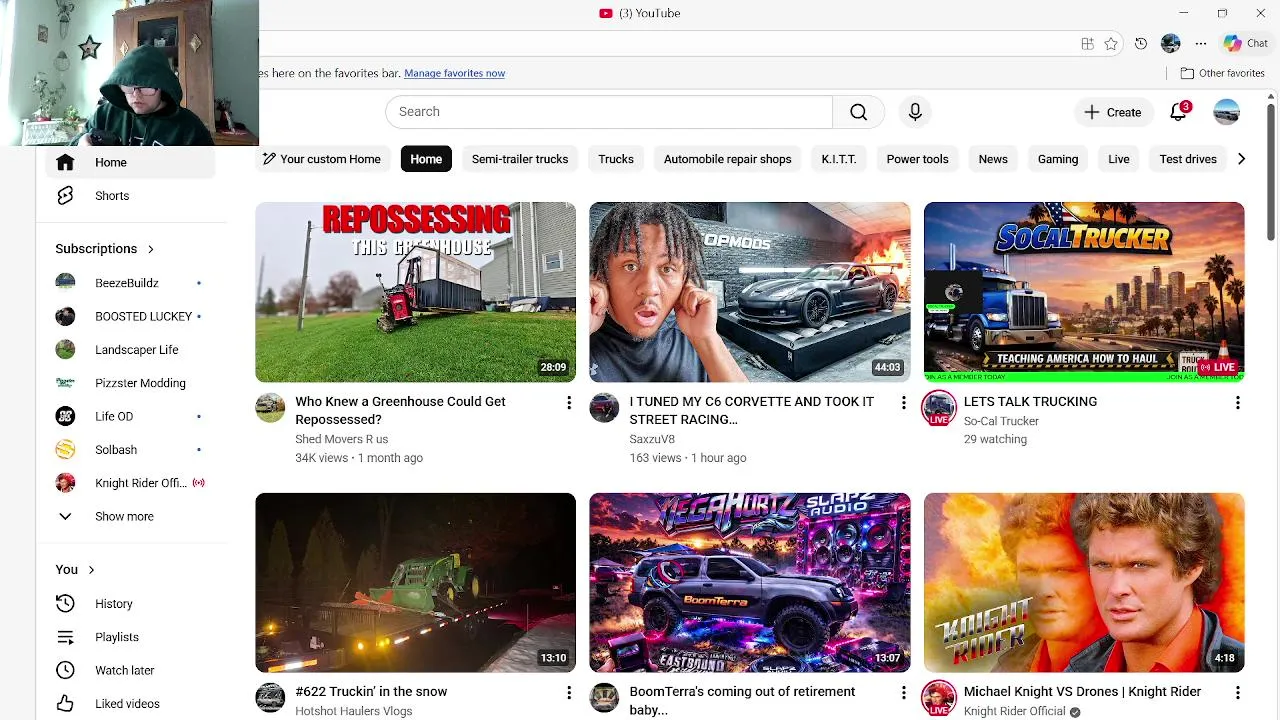Open the Other favorites folder
The image size is (1280, 720).
(1222, 73)
